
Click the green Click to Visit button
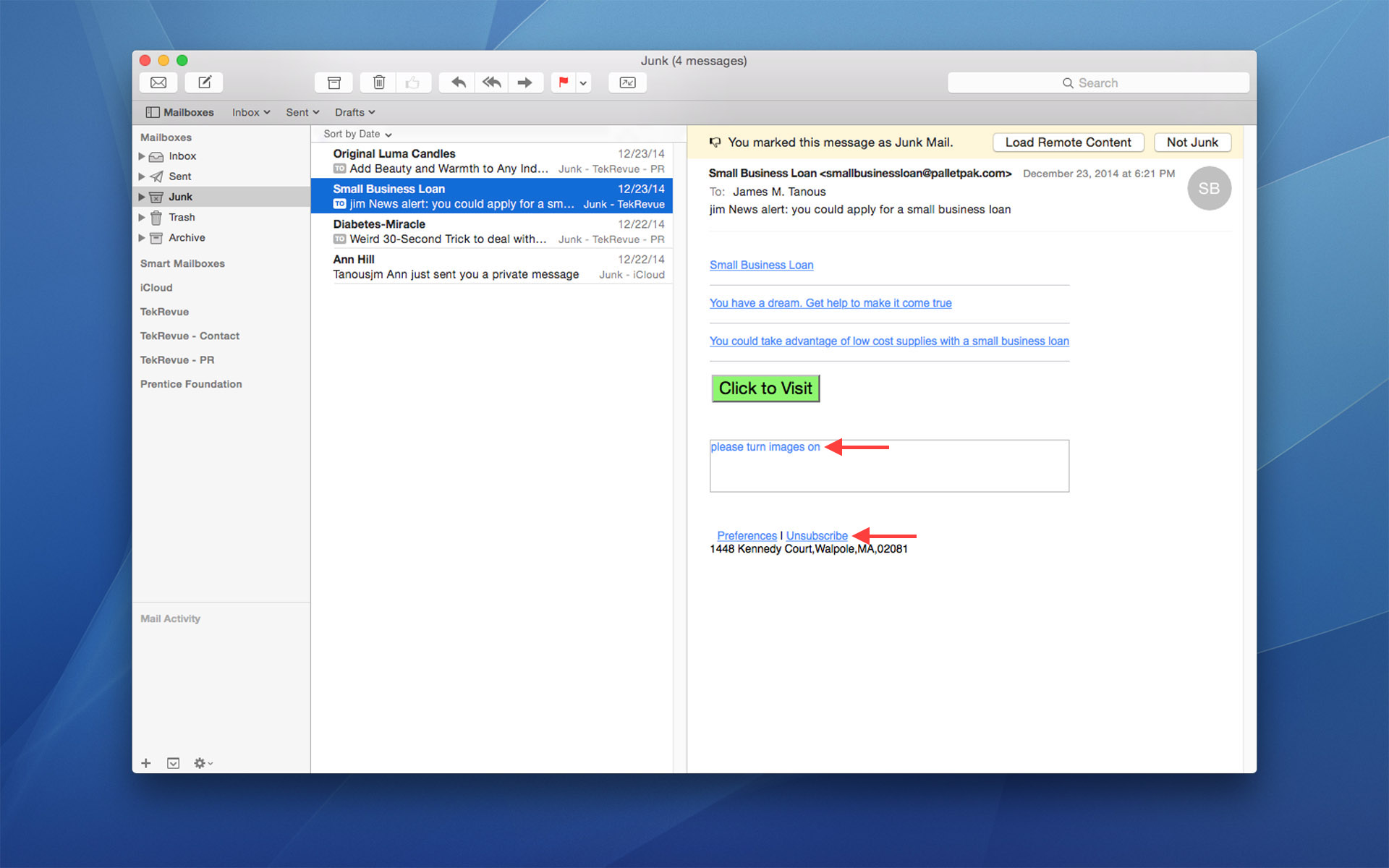point(765,388)
